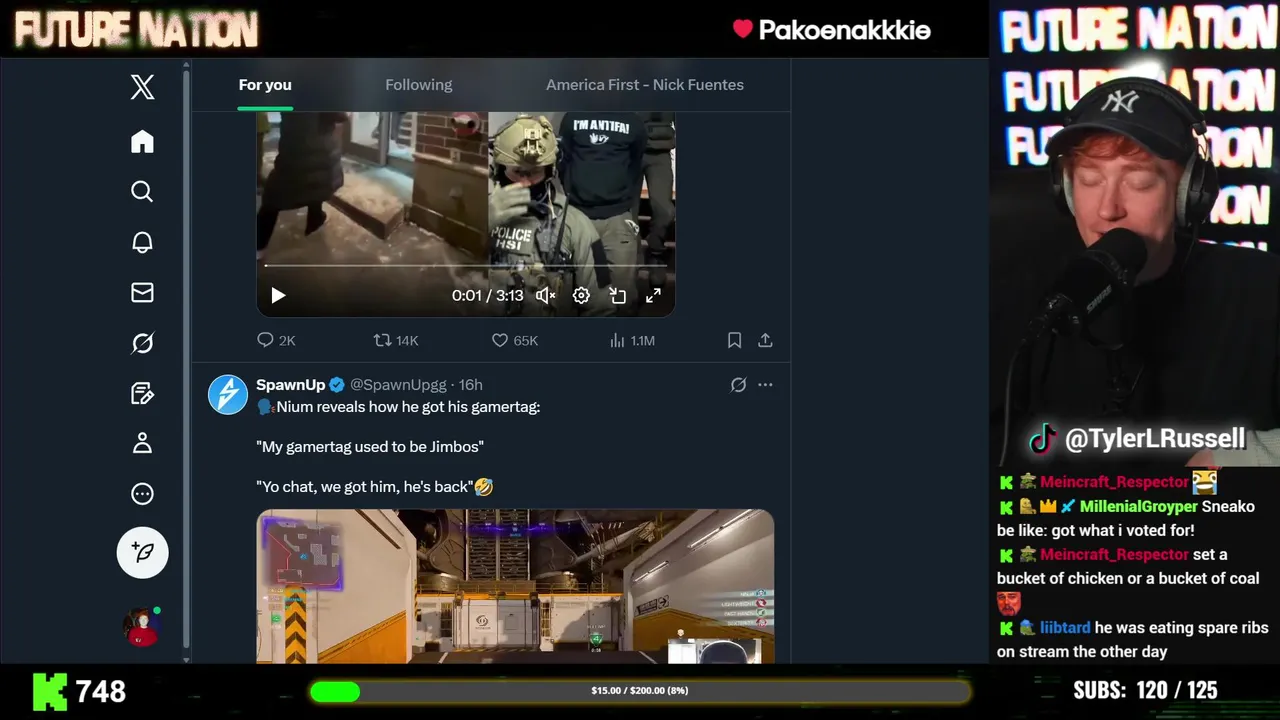The image size is (1280, 720).
Task: Reply to post with 2K comments
Action: 276,340
